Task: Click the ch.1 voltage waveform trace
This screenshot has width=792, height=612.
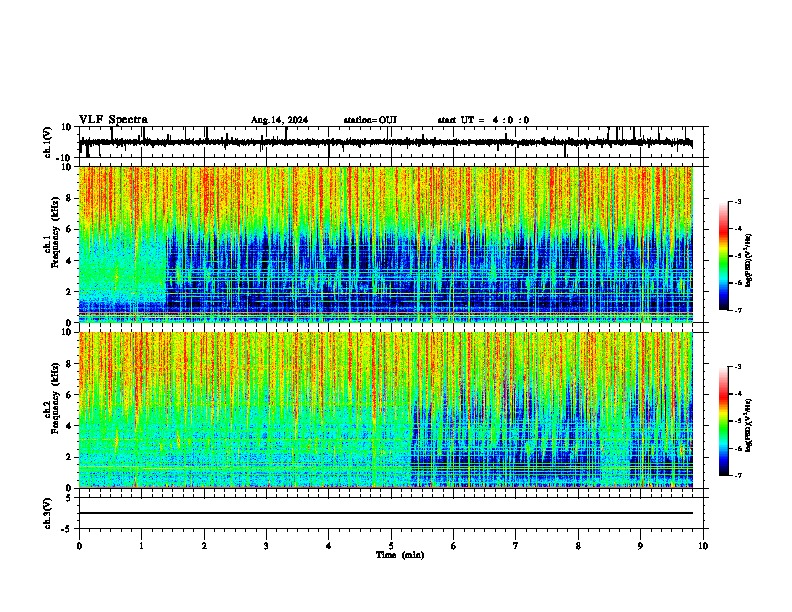Action: coord(386,142)
